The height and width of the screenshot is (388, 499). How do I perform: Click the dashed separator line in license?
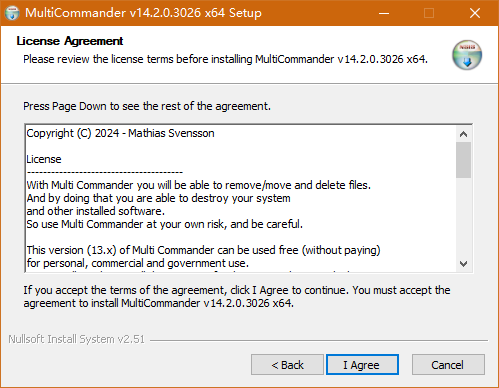click(x=105, y=173)
